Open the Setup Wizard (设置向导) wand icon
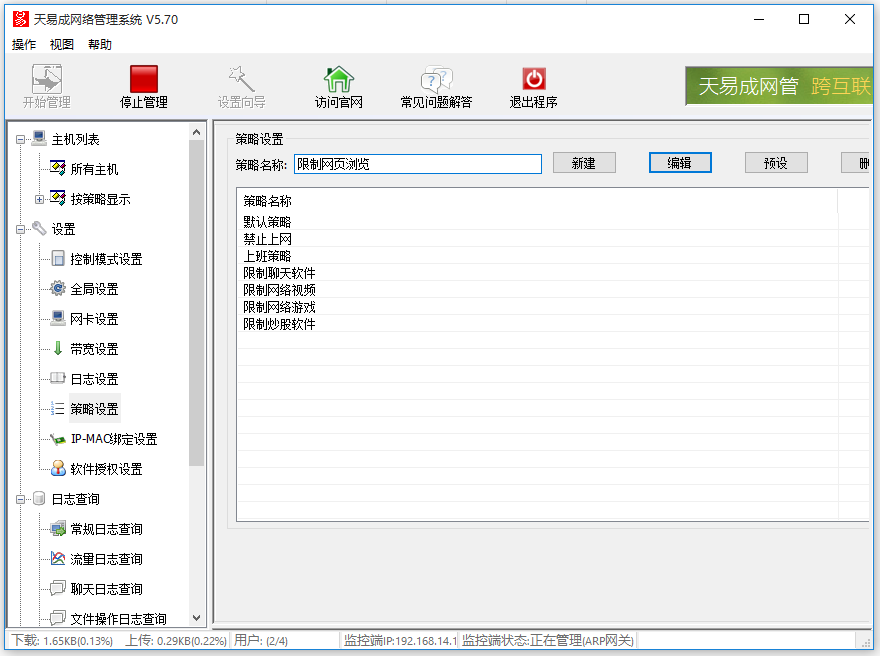The image size is (880, 656). coord(241,79)
